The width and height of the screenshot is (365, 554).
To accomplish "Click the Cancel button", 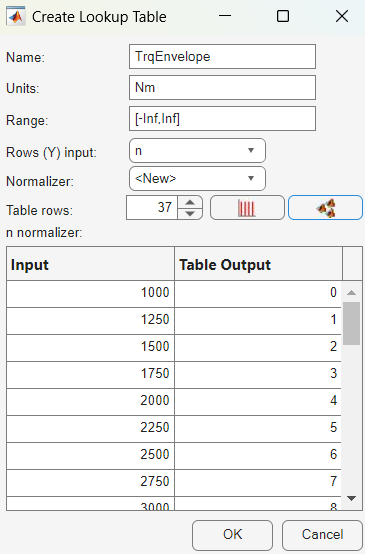I will pyautogui.click(x=322, y=535).
